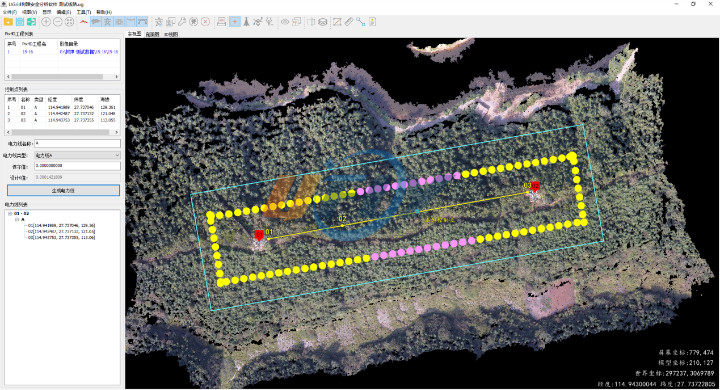Viewport: 720px width, 390px height.
Task: Open the Tools (T) menu
Action: (x=84, y=12)
